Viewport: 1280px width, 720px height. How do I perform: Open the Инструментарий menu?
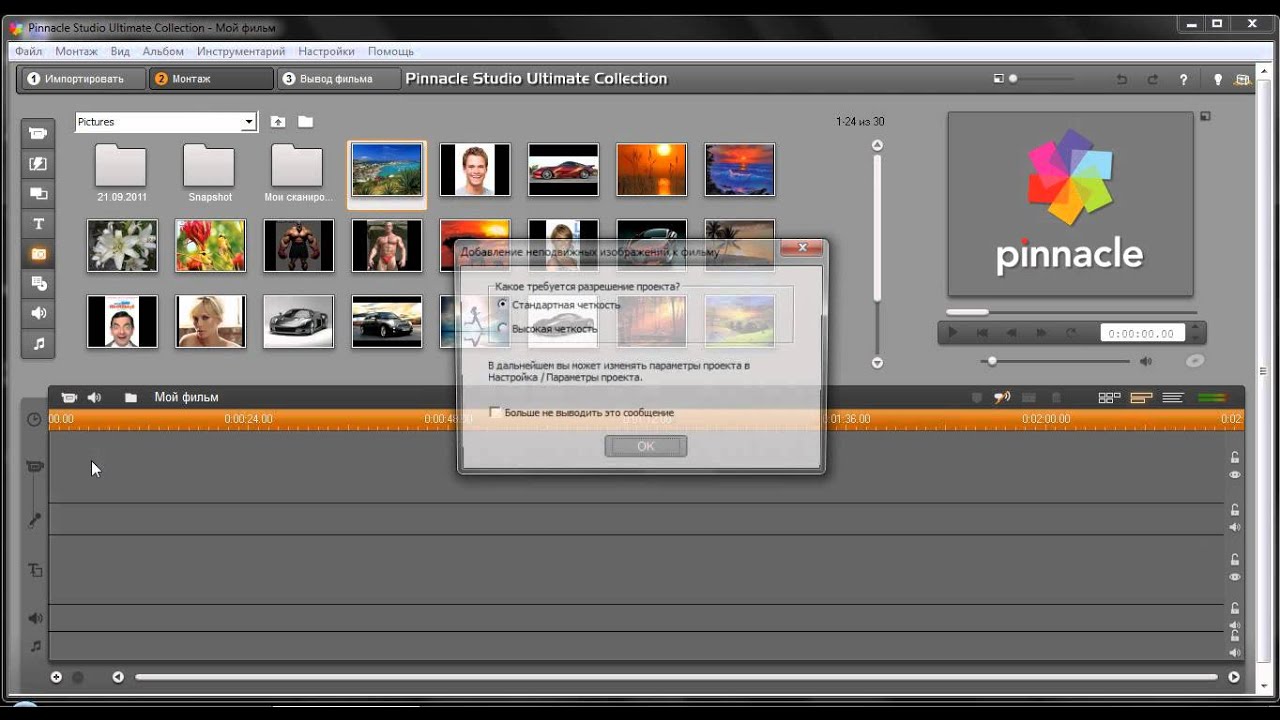tap(241, 51)
